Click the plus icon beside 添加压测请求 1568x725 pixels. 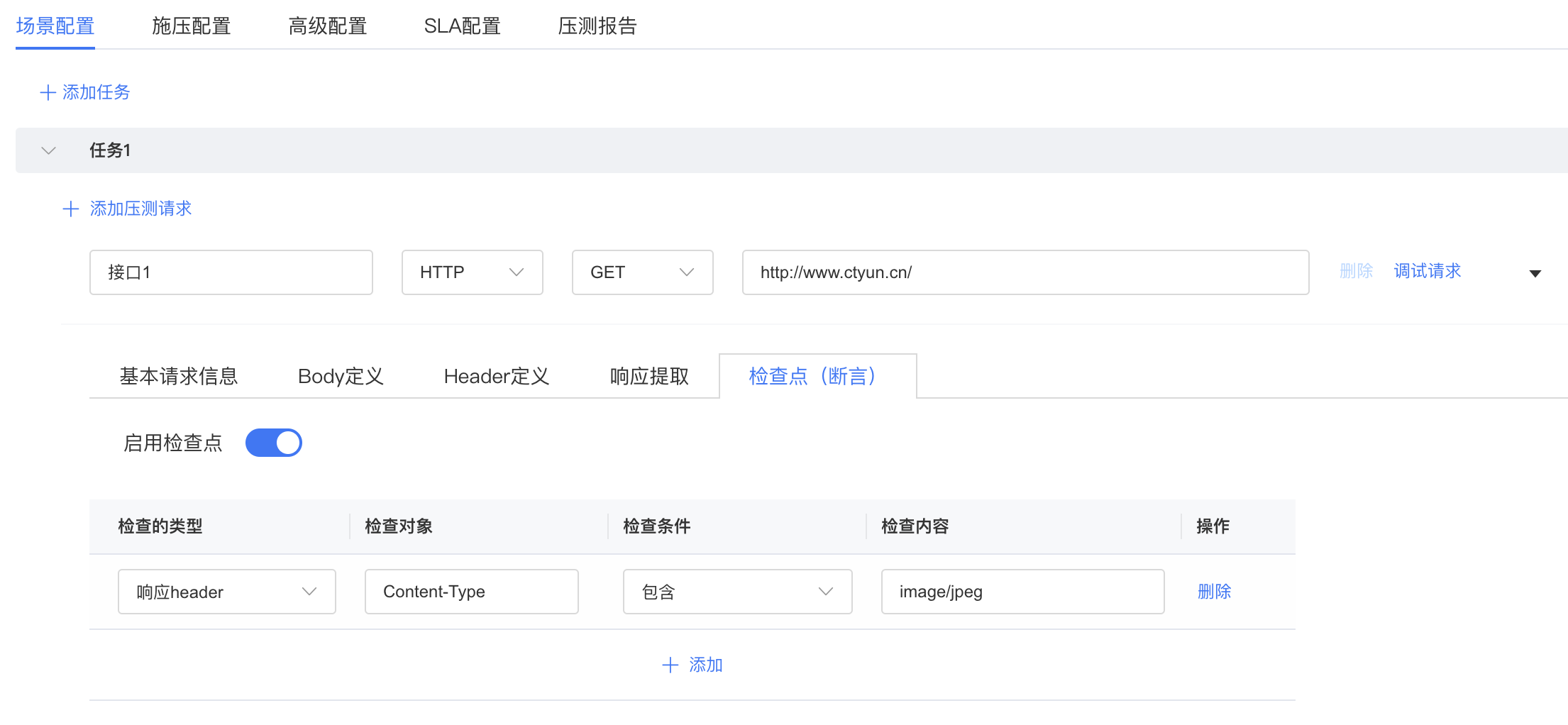pos(70,209)
